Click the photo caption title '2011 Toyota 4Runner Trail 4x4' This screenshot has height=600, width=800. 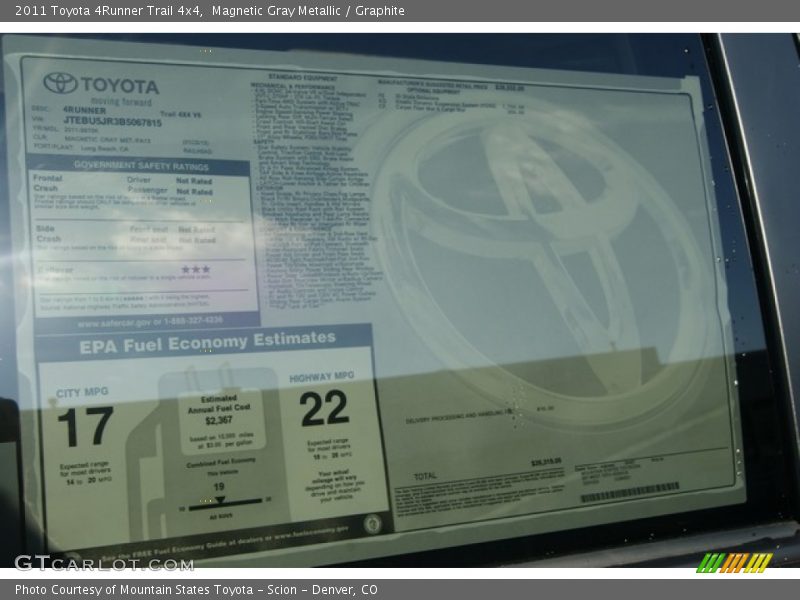coord(108,11)
